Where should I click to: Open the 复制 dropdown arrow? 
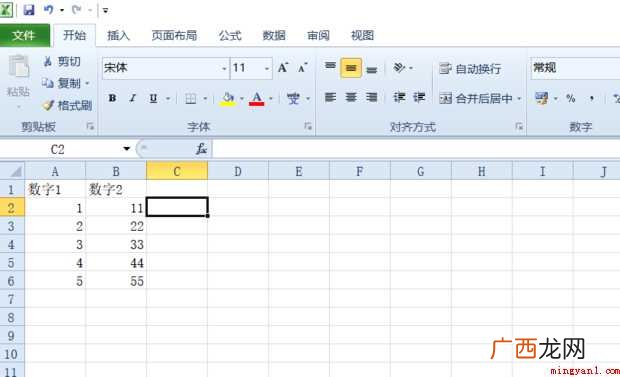pos(87,83)
